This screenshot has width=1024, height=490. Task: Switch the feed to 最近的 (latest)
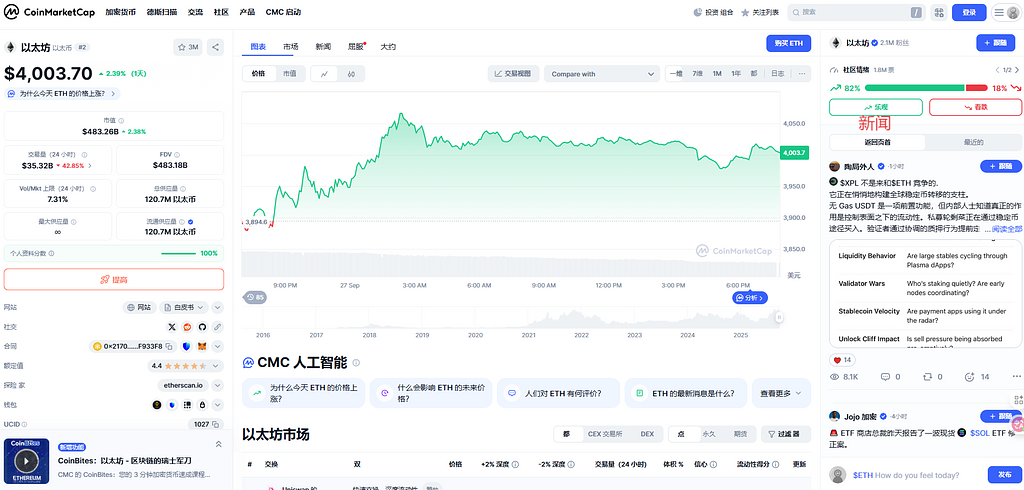[x=973, y=142]
